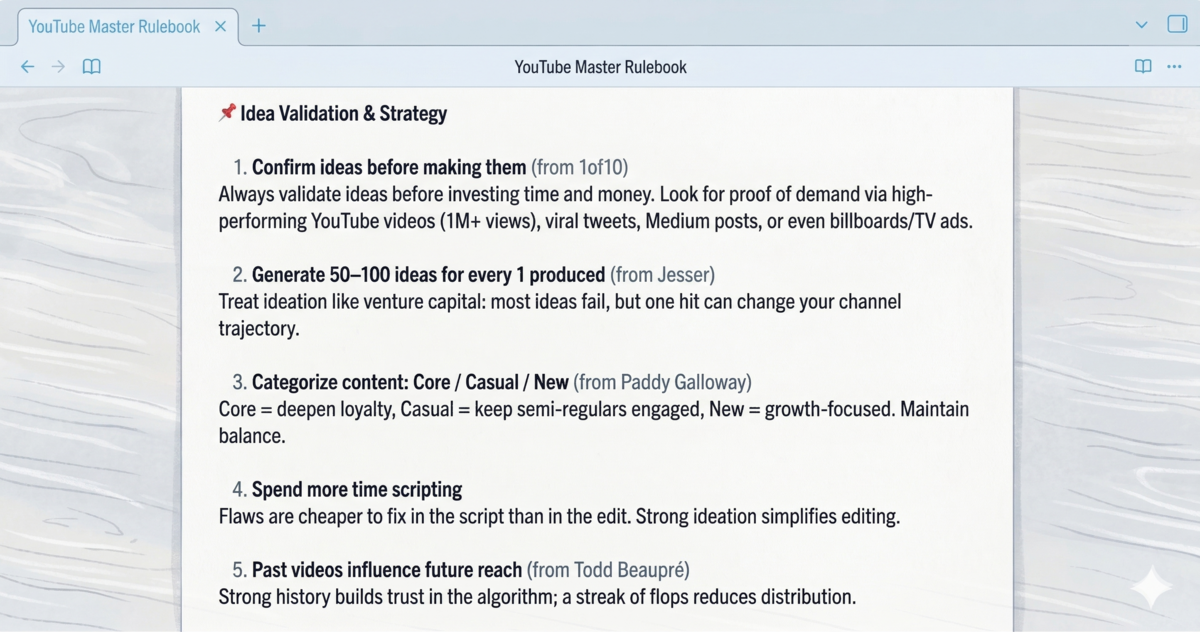Click the forward navigation arrow

58,66
